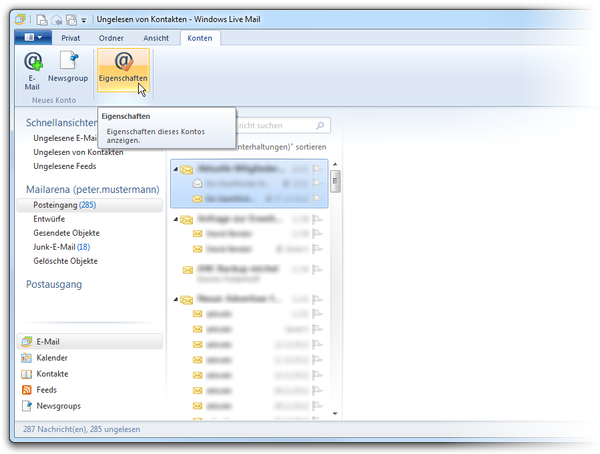Open the Posteingang (285) folder
The height and width of the screenshot is (454, 600).
90,205
